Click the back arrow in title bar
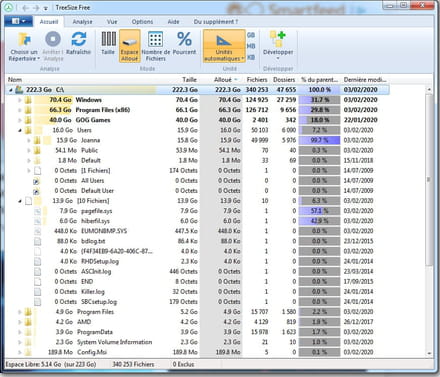The image size is (440, 377). tap(26, 8)
